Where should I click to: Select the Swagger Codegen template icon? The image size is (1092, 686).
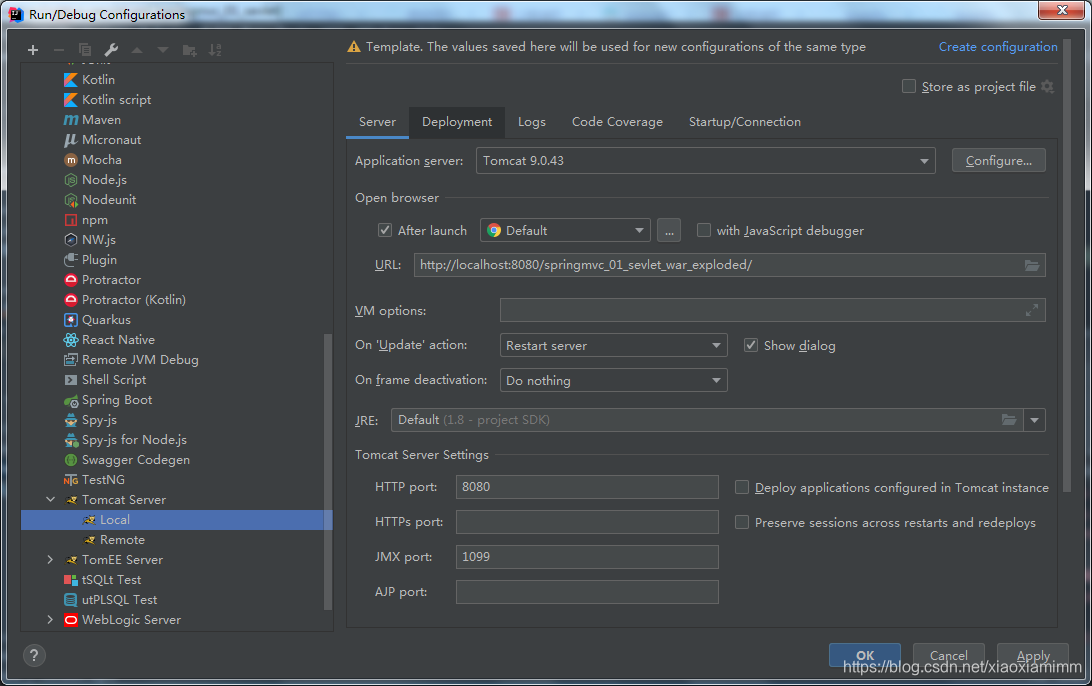tap(70, 460)
